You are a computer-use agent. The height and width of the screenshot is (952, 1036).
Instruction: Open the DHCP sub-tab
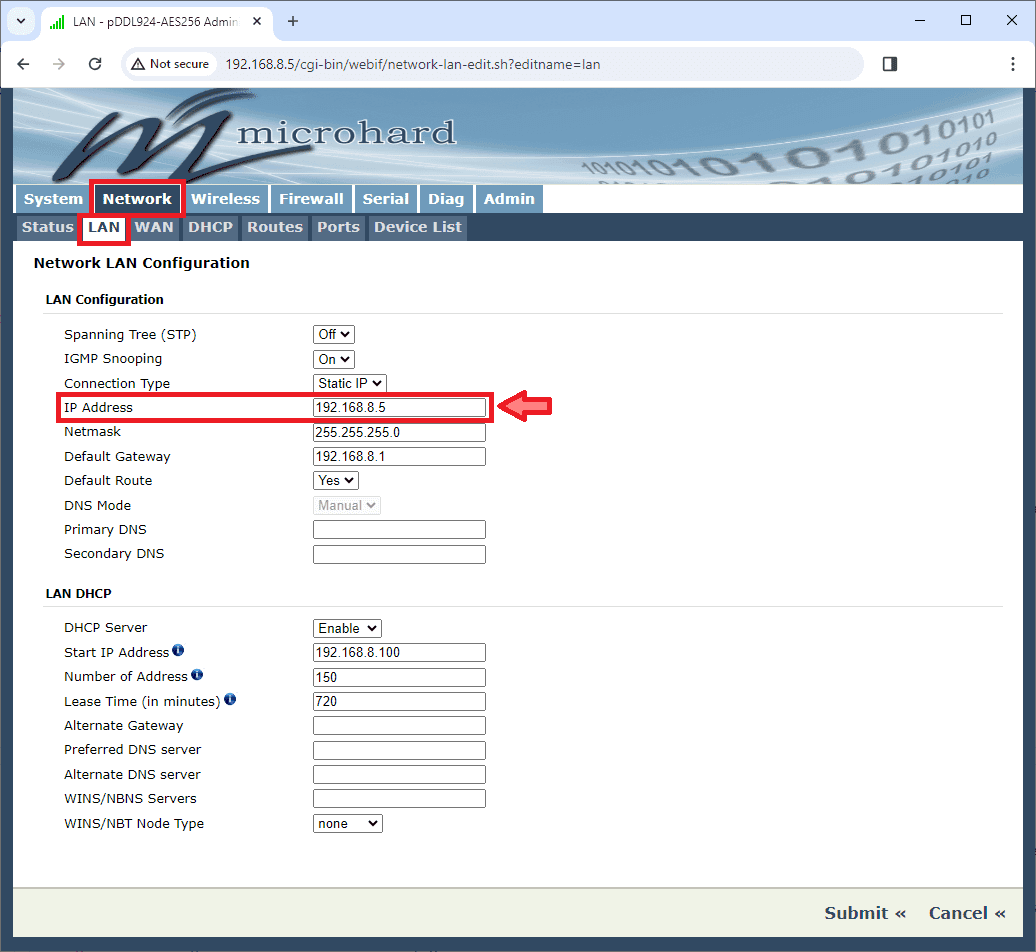pyautogui.click(x=210, y=227)
